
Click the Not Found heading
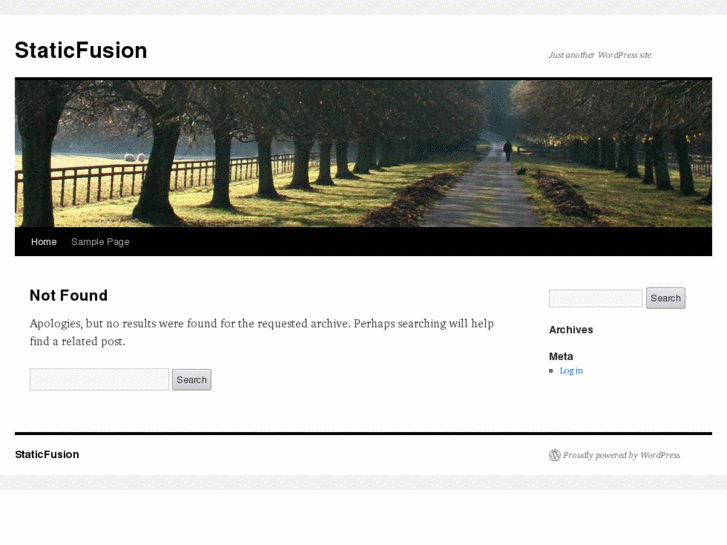[x=69, y=295]
